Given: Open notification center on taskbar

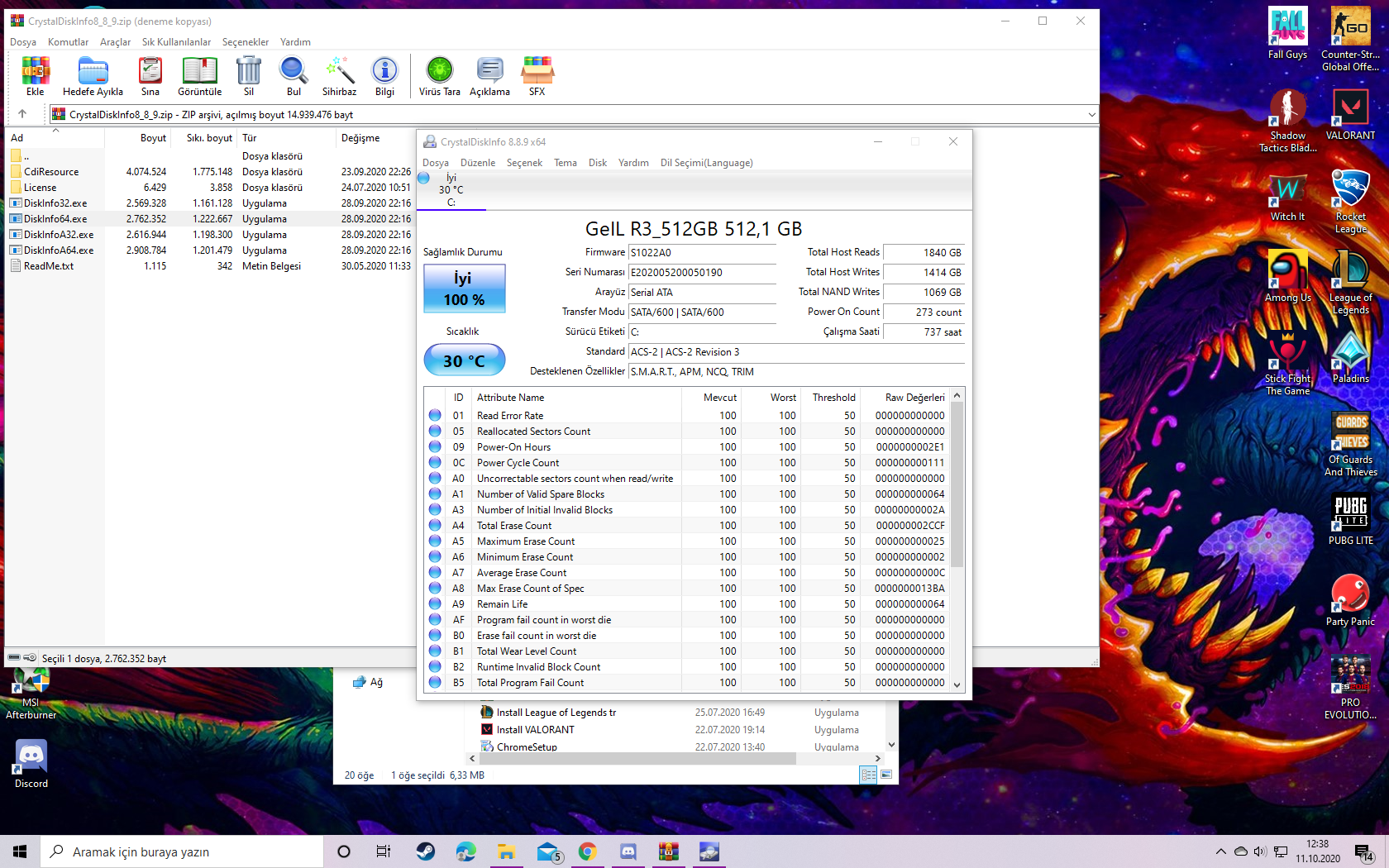Looking at the screenshot, I should 1364,851.
